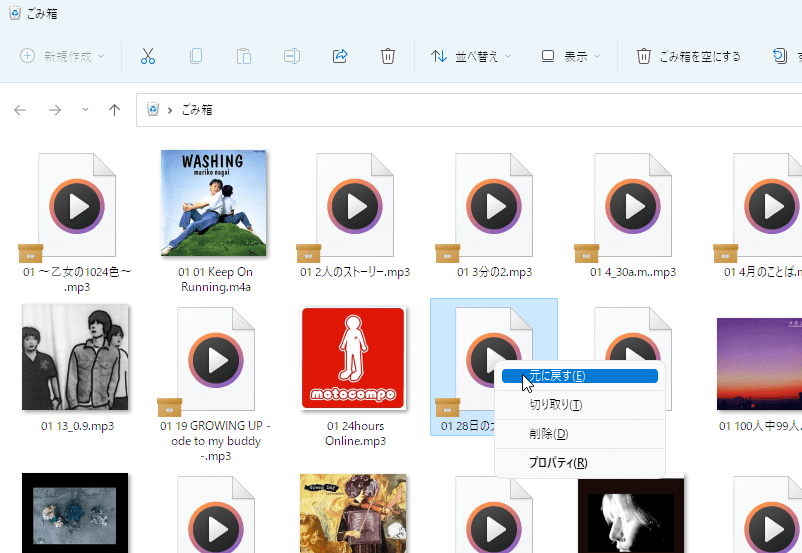Click the Share icon in toolbar
This screenshot has height=553, width=802.
(x=340, y=56)
